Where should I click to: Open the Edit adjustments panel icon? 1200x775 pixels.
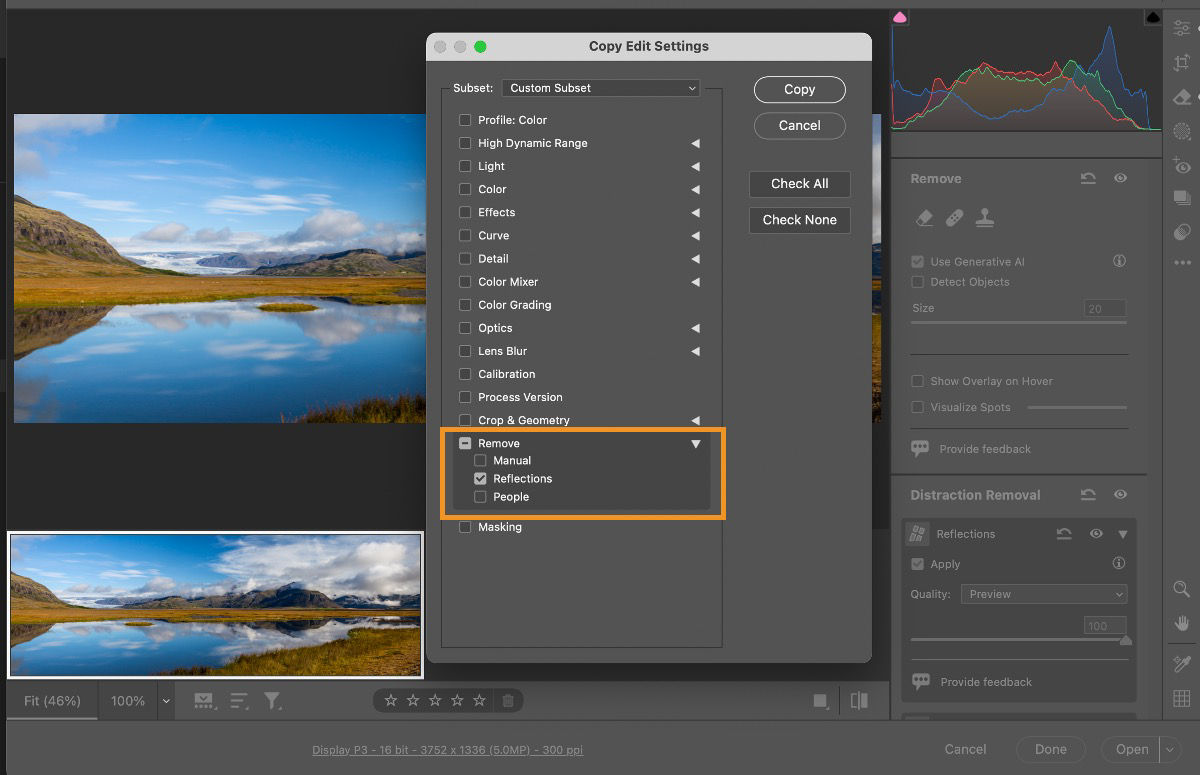(x=1181, y=29)
